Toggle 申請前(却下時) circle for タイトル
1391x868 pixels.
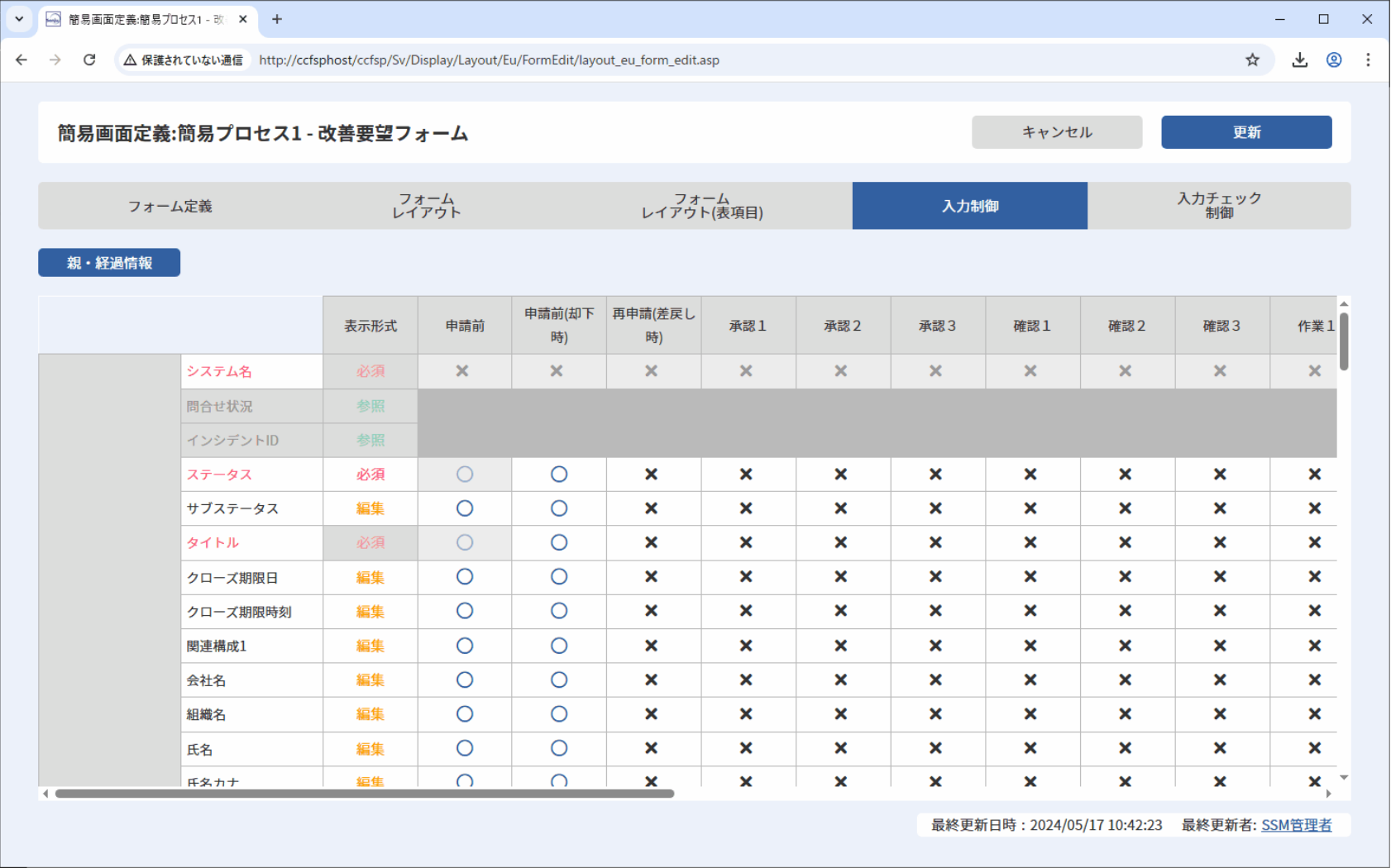click(x=559, y=542)
